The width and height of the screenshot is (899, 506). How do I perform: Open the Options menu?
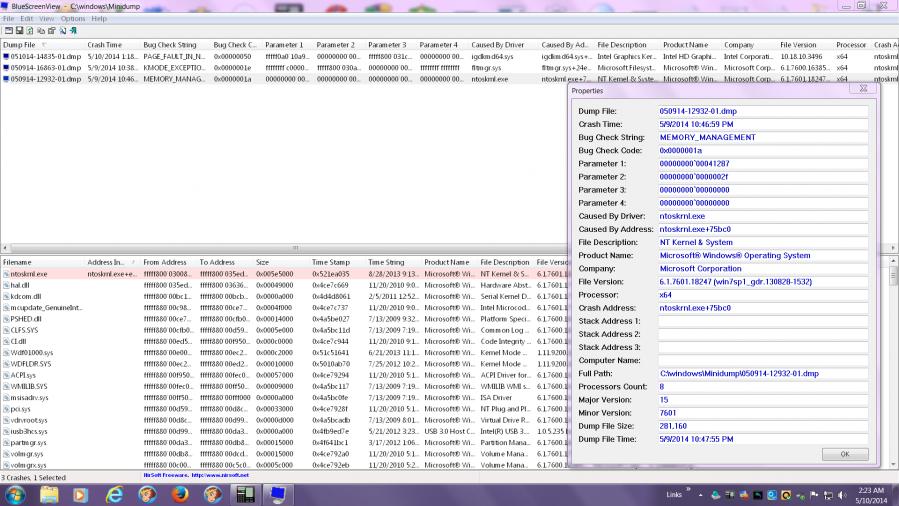73,19
